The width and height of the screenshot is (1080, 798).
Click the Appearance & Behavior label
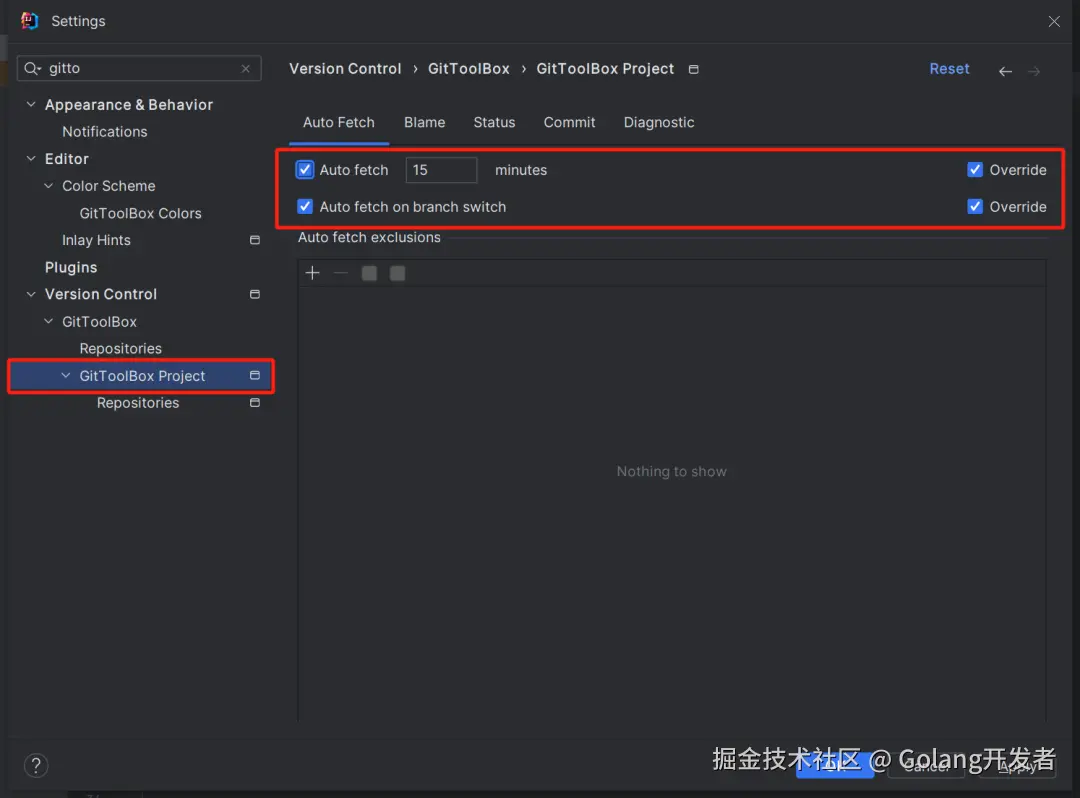(x=129, y=105)
